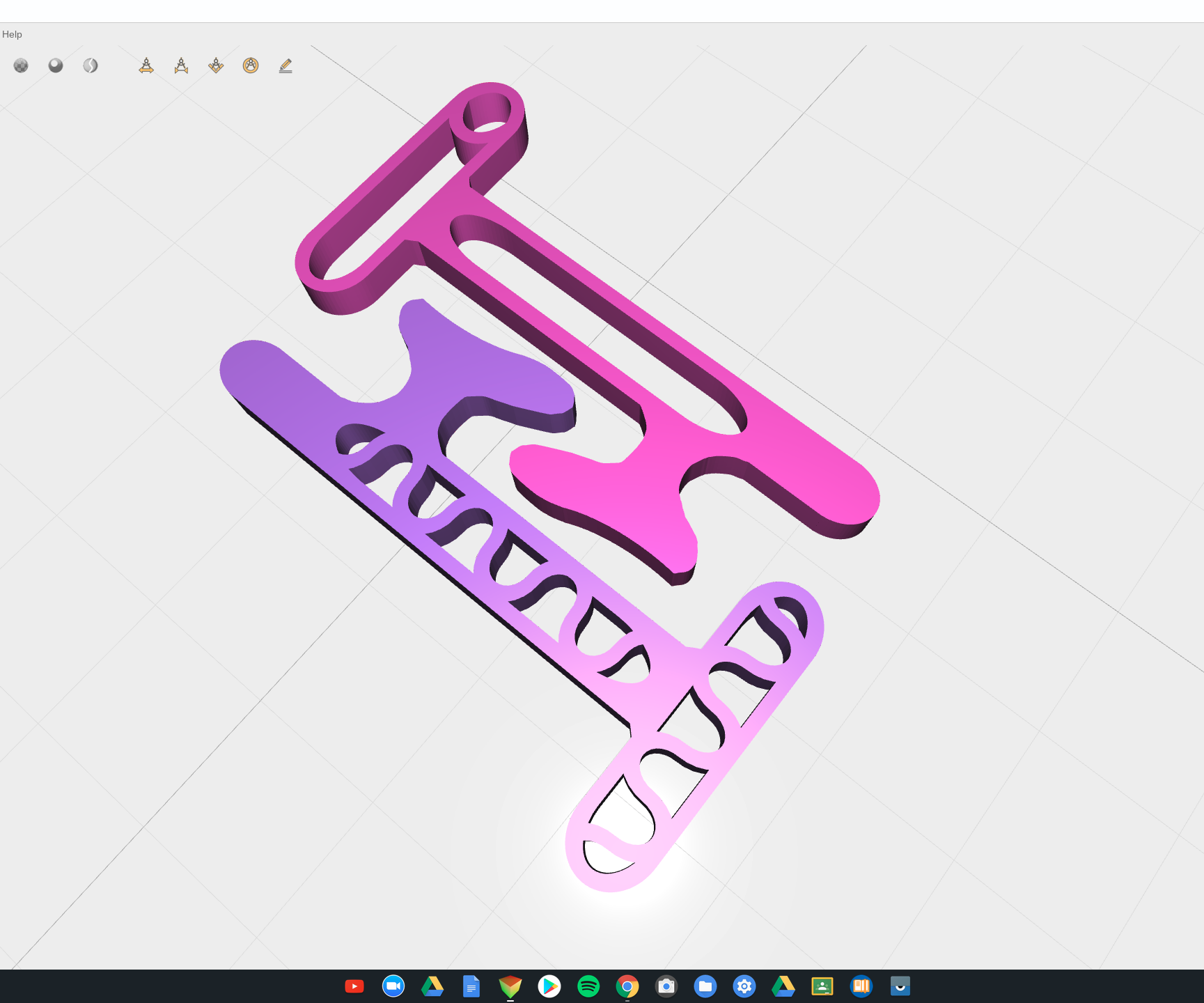Launch the 3D model viewer cube app
1204x1003 pixels.
pyautogui.click(x=510, y=986)
